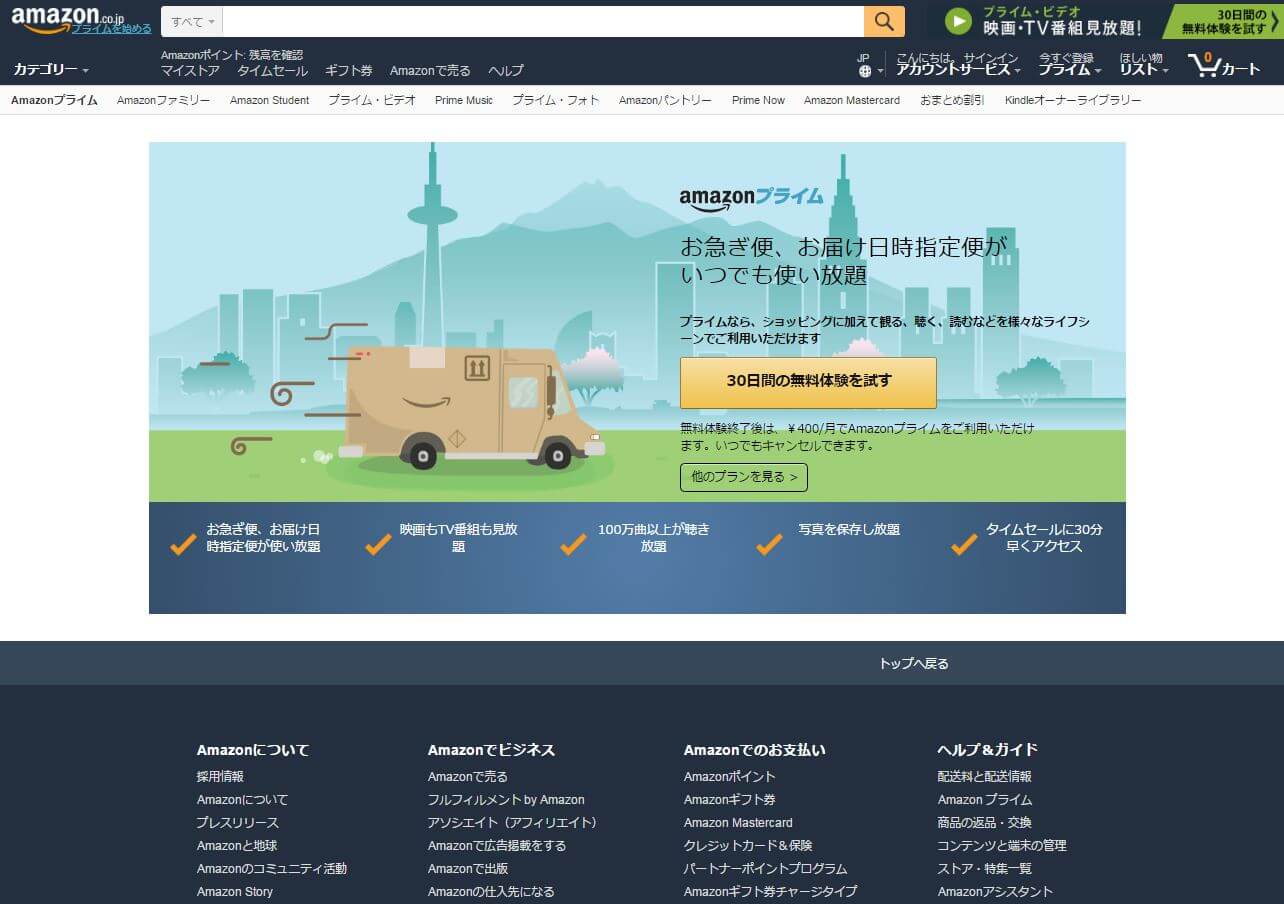This screenshot has width=1284, height=904.
Task: Click the 写真を保存し放題 benefit text
Action: coord(849,530)
